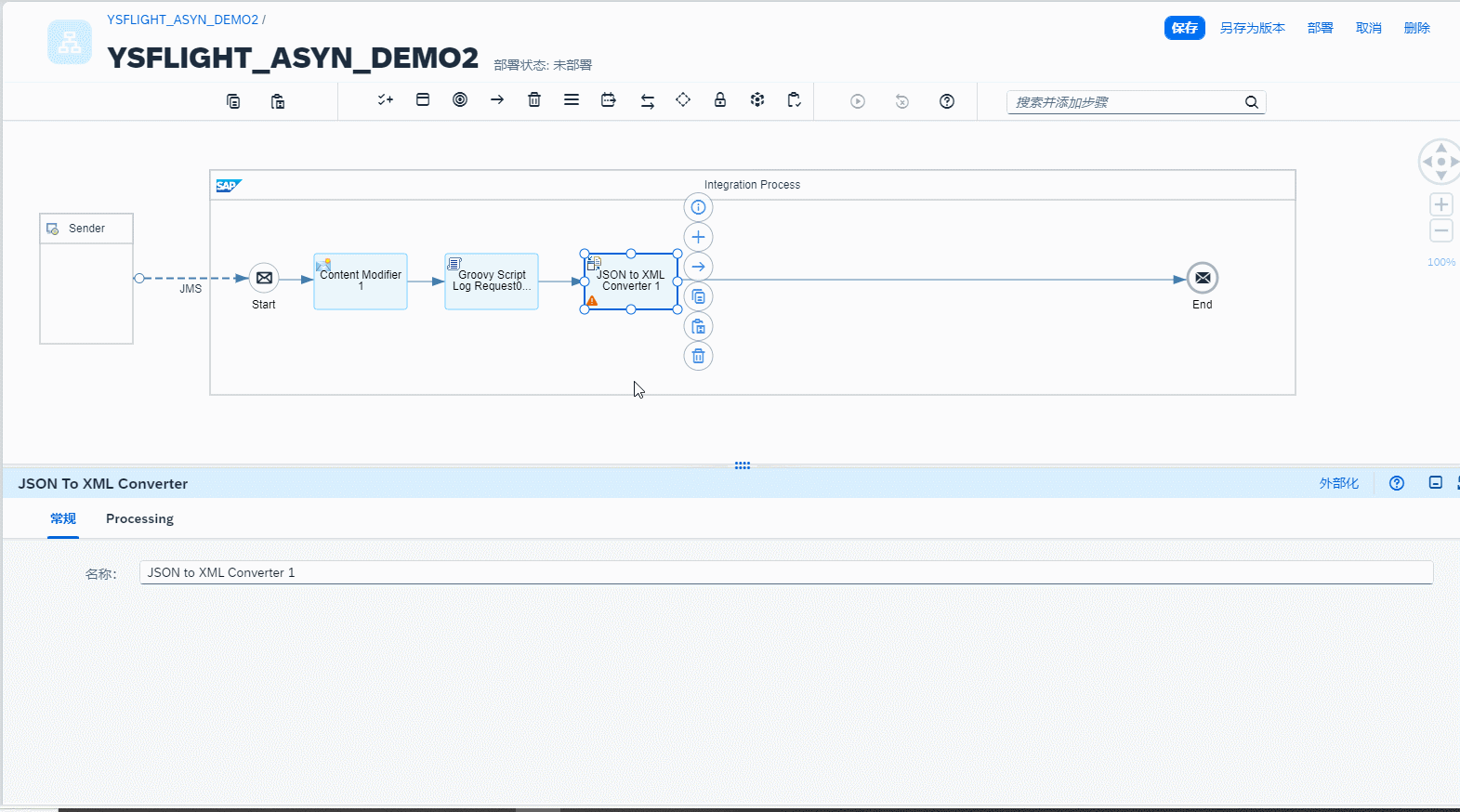
Task: Click the panel resize grip above properties
Action: (743, 465)
